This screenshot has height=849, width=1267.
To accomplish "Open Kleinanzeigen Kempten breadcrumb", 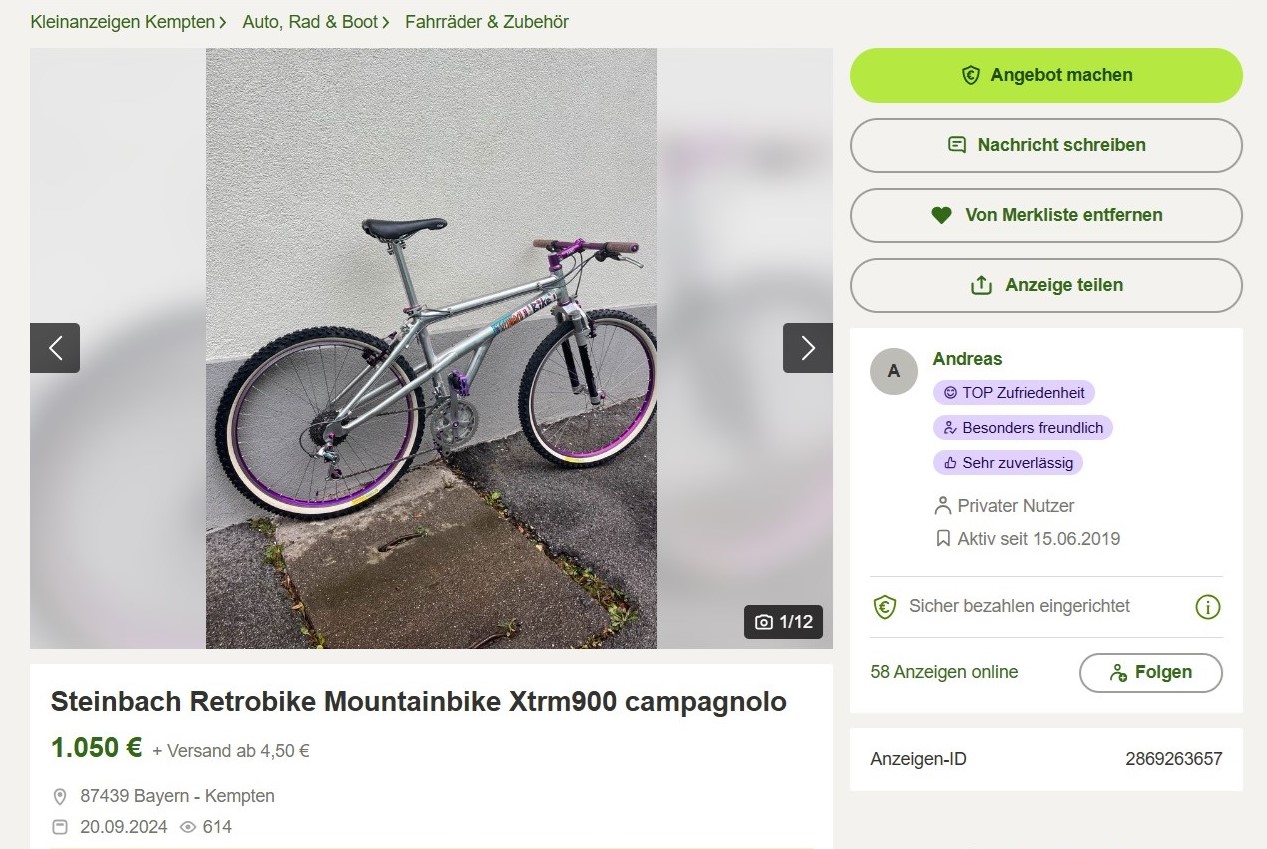I will point(123,22).
